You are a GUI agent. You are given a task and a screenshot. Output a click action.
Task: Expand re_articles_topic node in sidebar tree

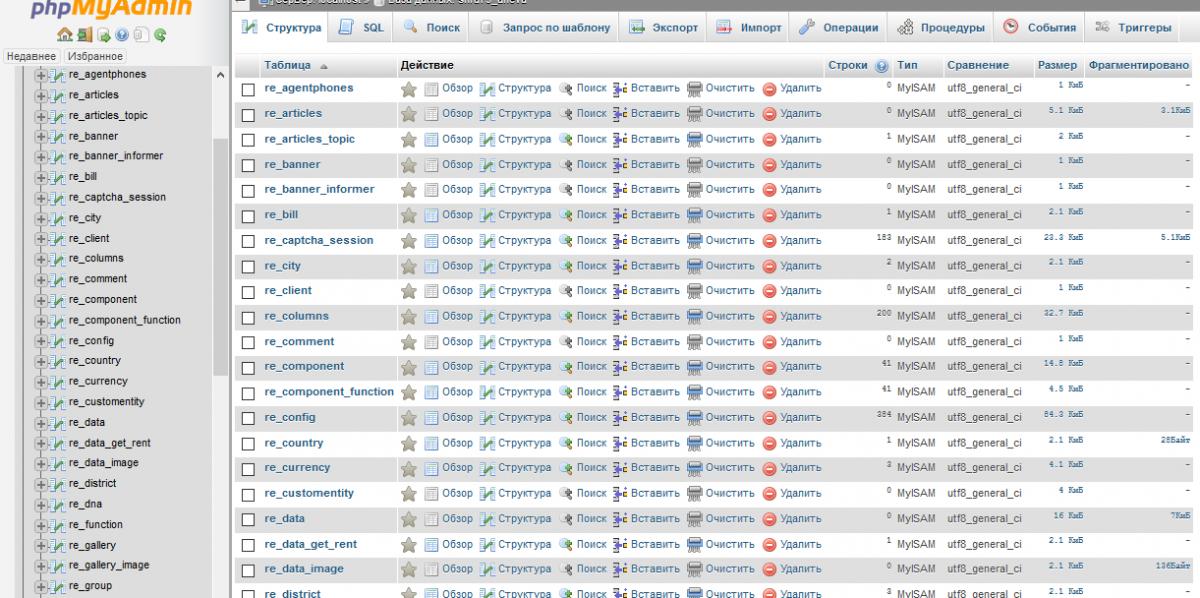(x=41, y=116)
